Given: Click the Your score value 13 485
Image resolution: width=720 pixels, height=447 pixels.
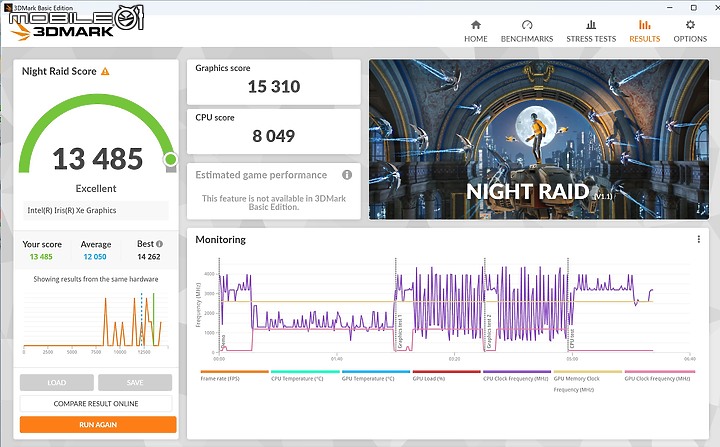Looking at the screenshot, I should point(41,257).
